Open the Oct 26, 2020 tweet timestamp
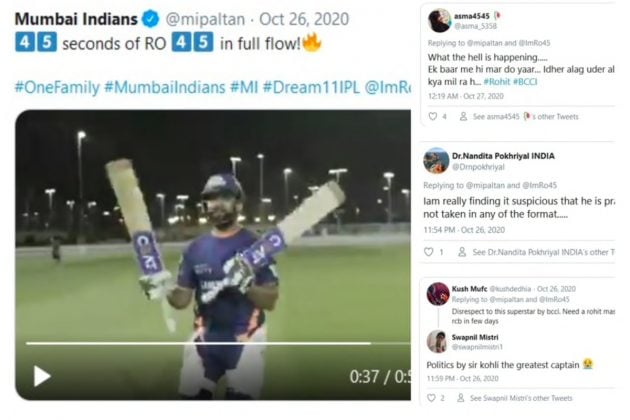The height and width of the screenshot is (420, 630). click(x=304, y=19)
